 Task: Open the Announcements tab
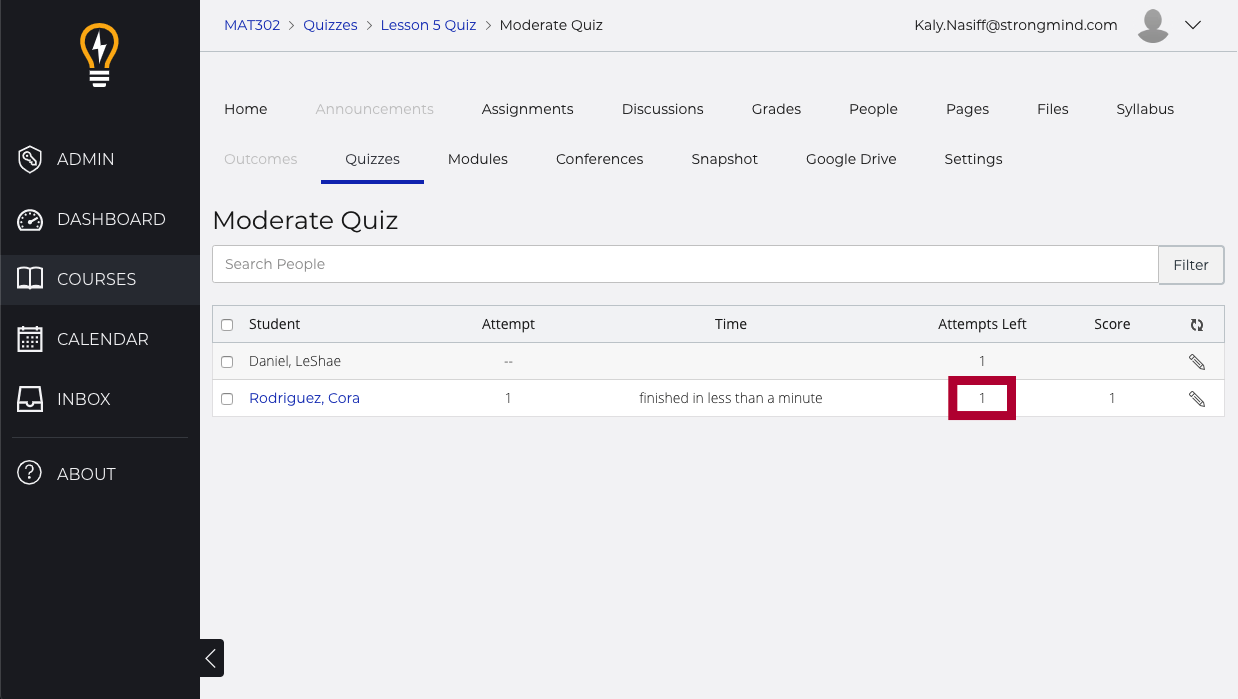point(374,109)
